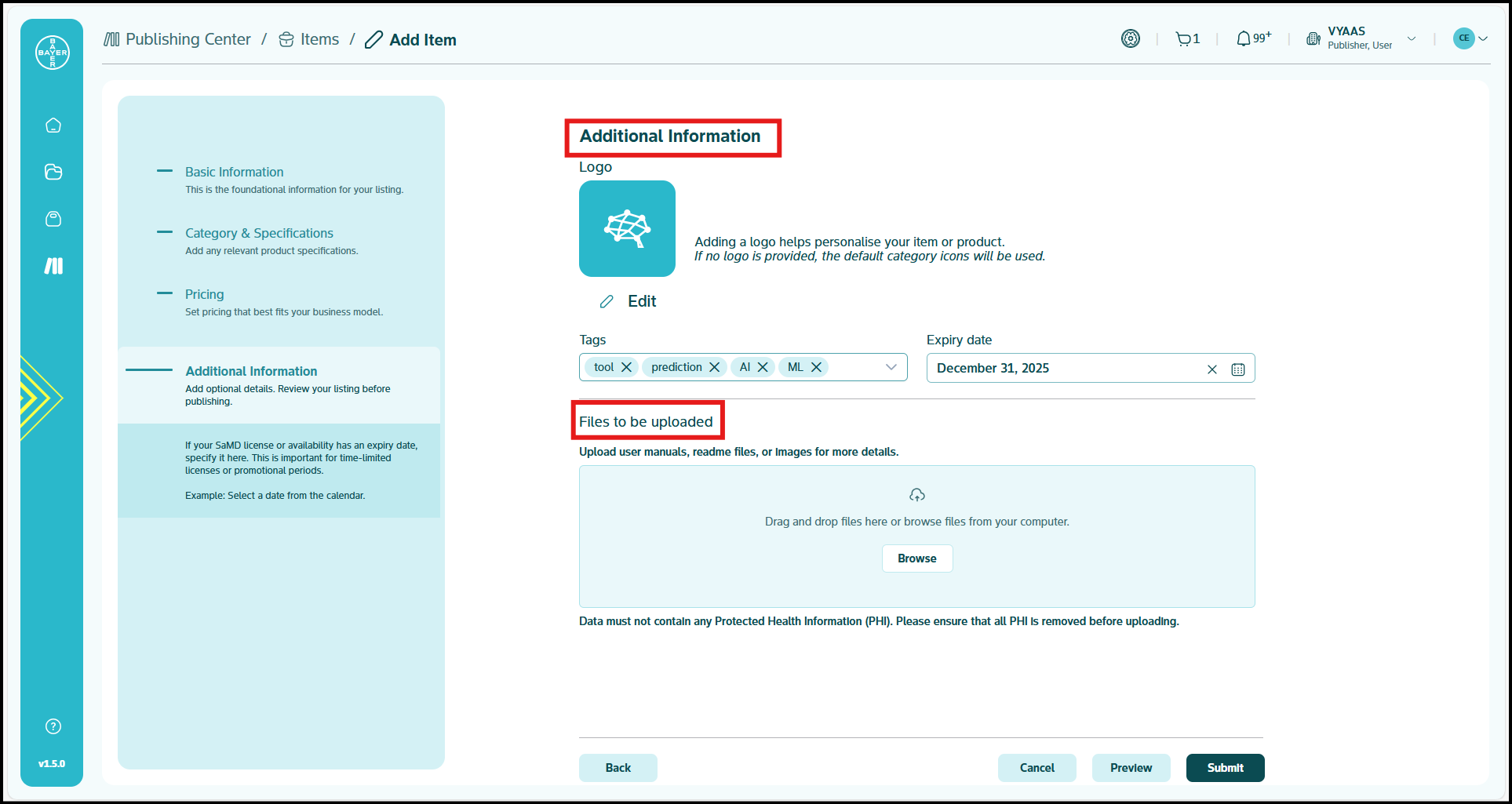
Task: Open the help question mark icon
Action: pyautogui.click(x=53, y=726)
